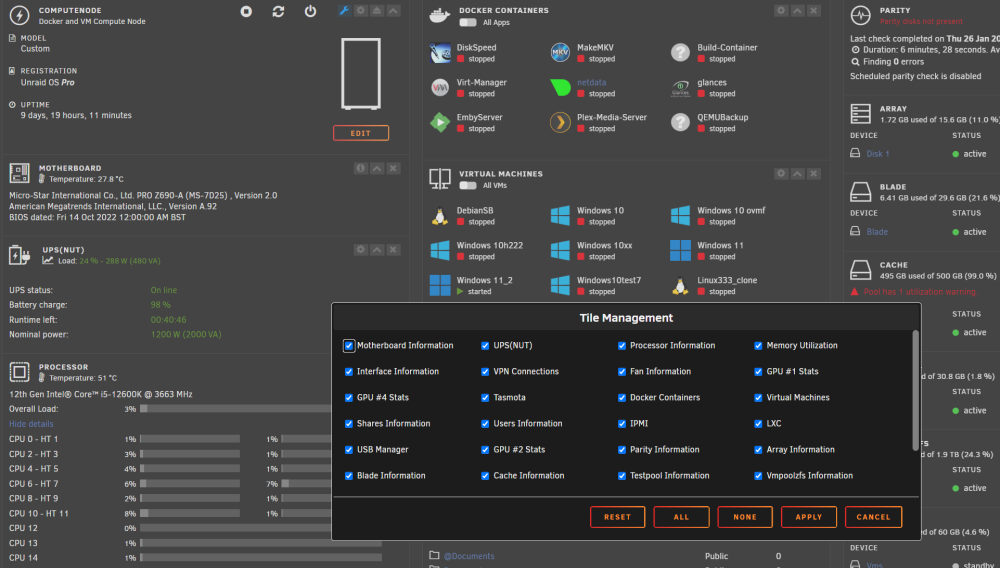The width and height of the screenshot is (1000, 568).
Task: Uncheck the Fan Information checkbox
Action: point(622,372)
